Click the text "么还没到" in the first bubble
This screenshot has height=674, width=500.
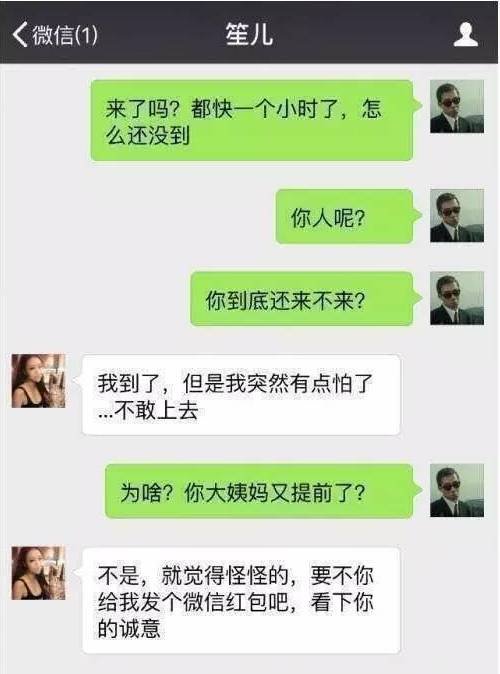pos(147,135)
